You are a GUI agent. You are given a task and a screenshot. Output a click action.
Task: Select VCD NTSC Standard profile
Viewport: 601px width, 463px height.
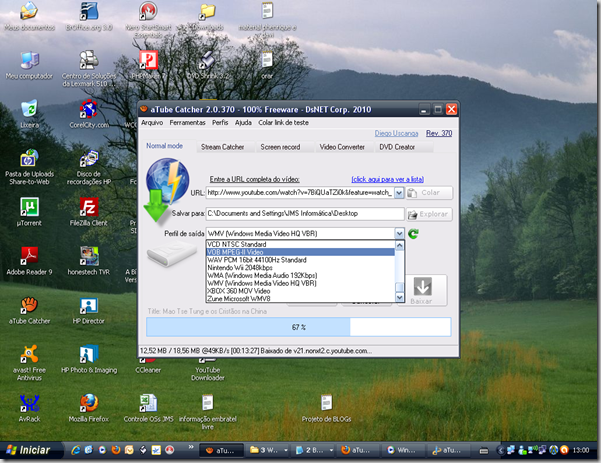pos(300,244)
